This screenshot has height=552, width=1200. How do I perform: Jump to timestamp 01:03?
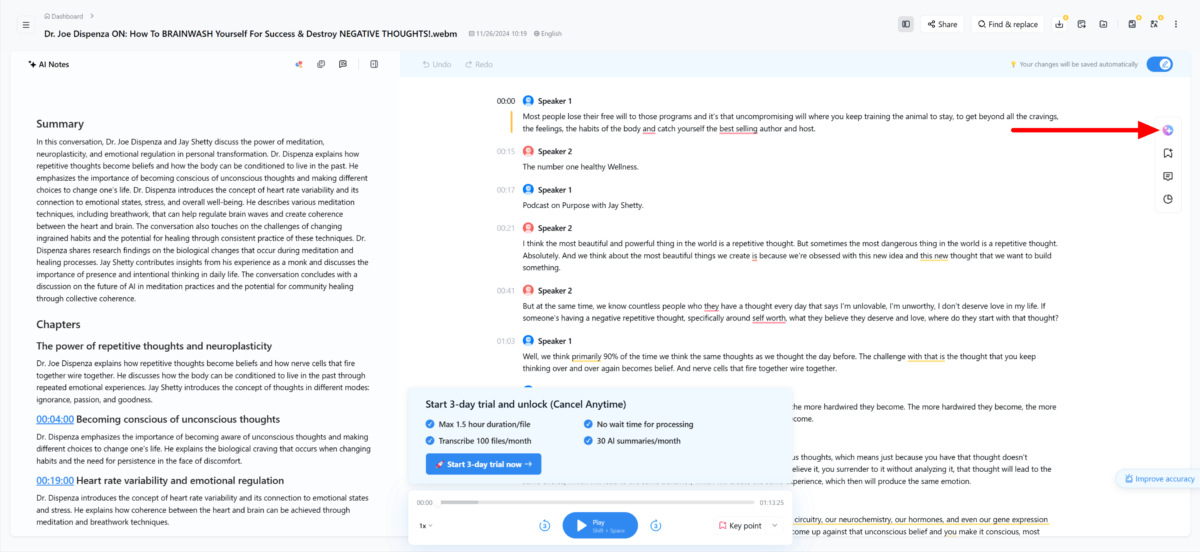point(506,341)
